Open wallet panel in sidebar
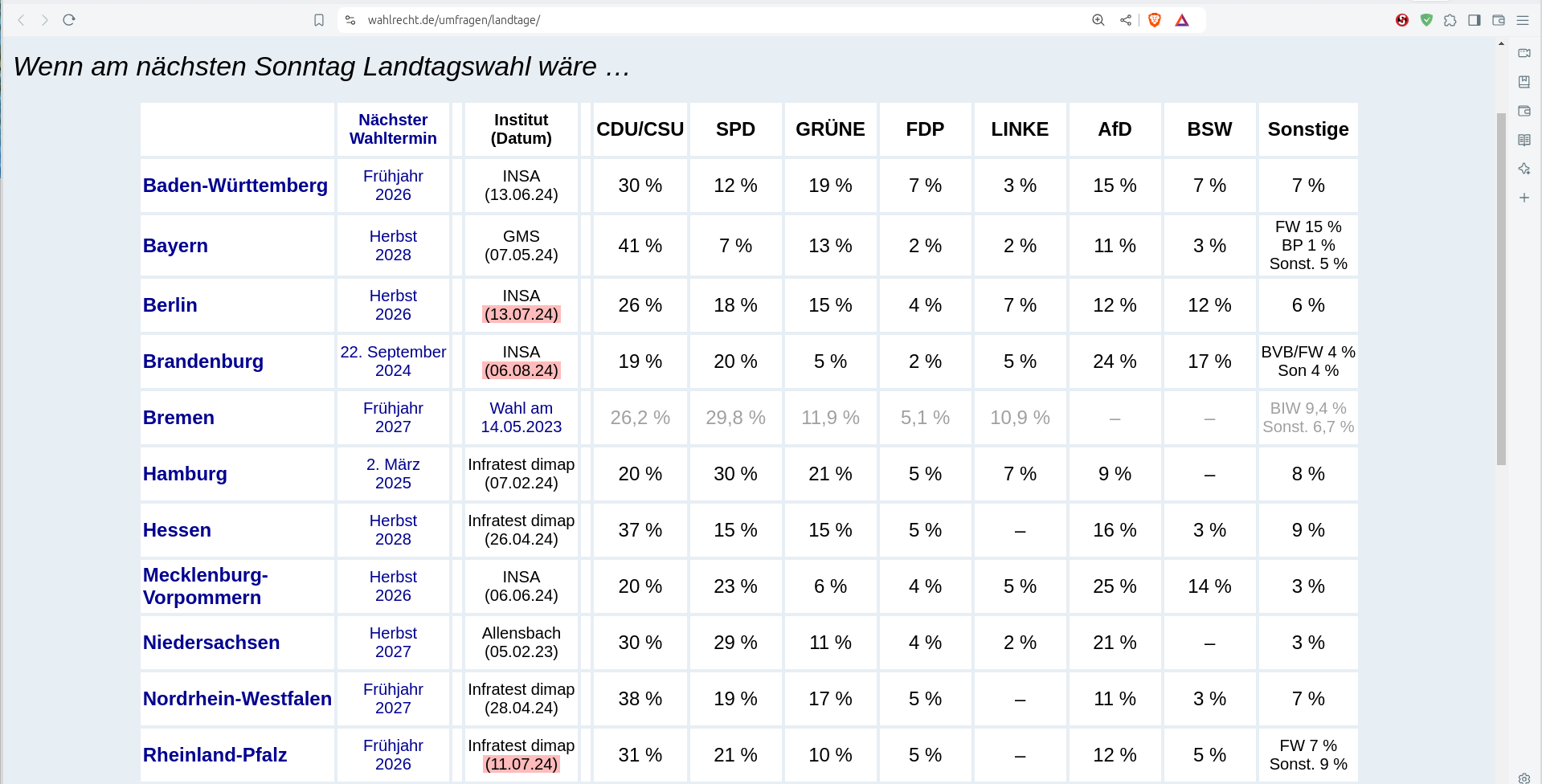Image resolution: width=1542 pixels, height=784 pixels. tap(1524, 111)
